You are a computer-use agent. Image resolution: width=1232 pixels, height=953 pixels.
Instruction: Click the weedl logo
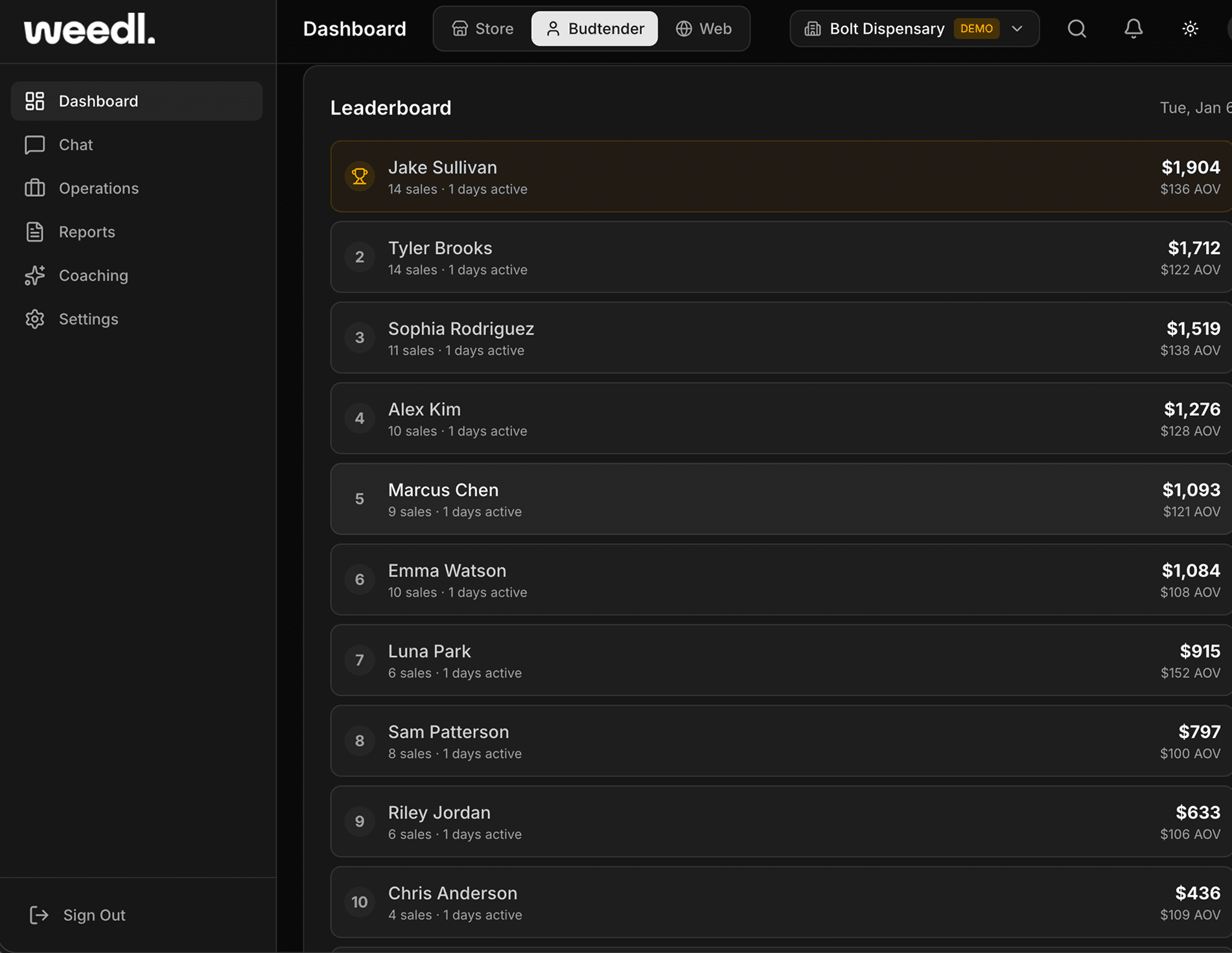(88, 30)
